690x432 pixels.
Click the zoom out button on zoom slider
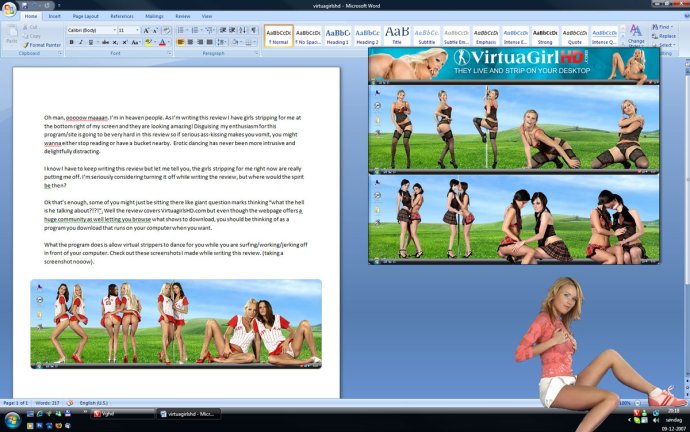pyautogui.click(x=637, y=403)
